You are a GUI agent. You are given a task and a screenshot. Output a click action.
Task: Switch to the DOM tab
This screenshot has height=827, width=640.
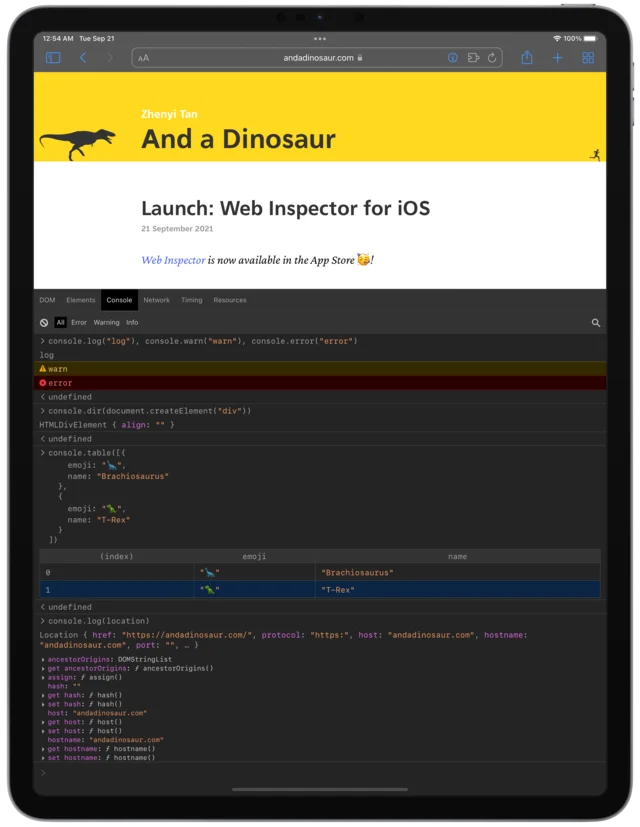[47, 300]
